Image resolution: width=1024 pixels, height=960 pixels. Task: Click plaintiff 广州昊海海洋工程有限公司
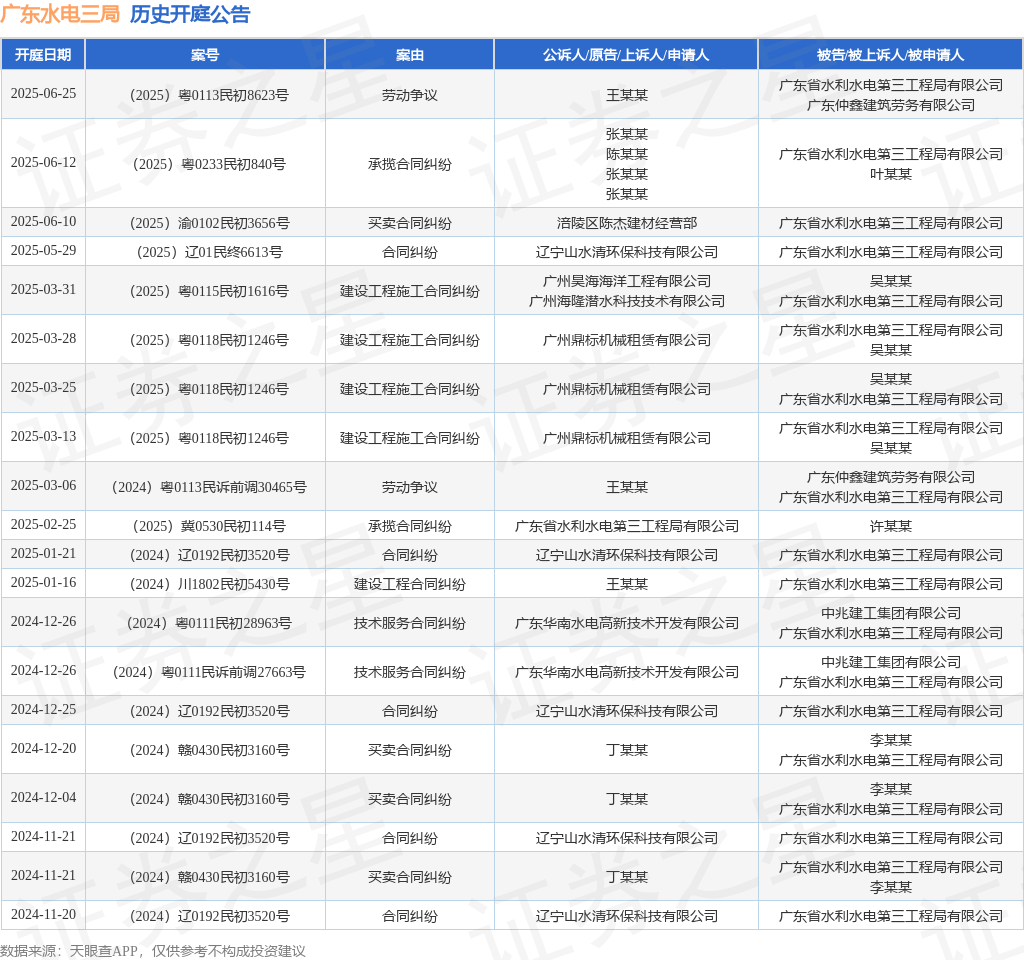click(626, 281)
